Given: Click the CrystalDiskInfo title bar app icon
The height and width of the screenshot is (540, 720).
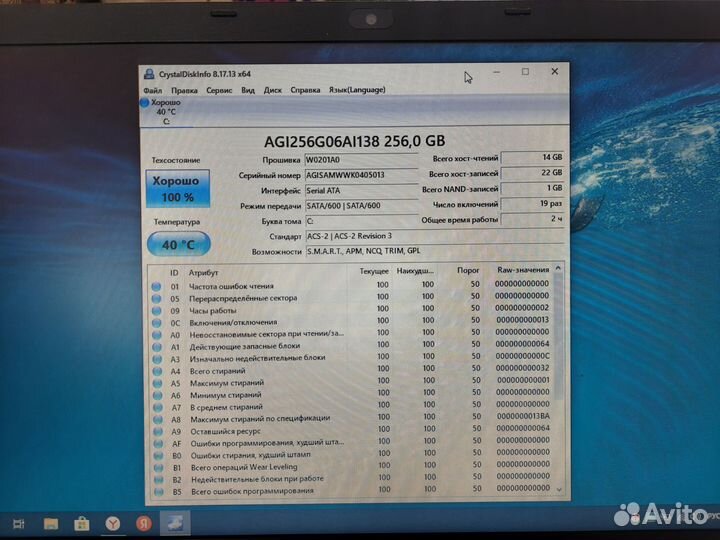Looking at the screenshot, I should pyautogui.click(x=149, y=74).
